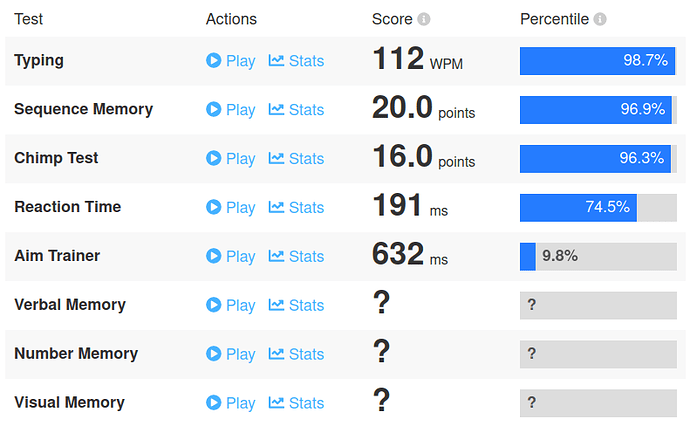View Stats for Sequence Memory
Screen dimensions: 690x432
point(296,109)
